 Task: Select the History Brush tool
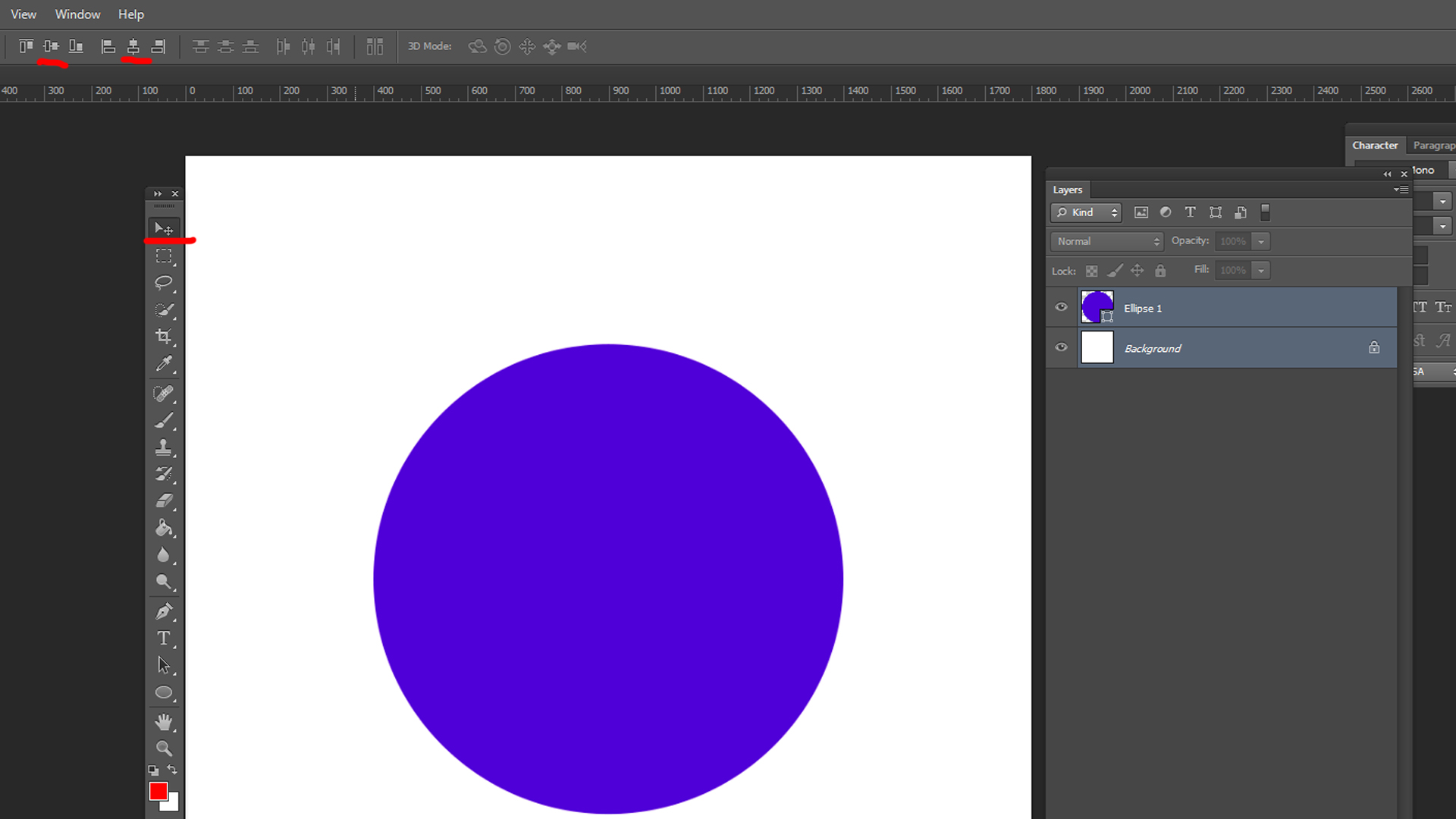tap(164, 474)
